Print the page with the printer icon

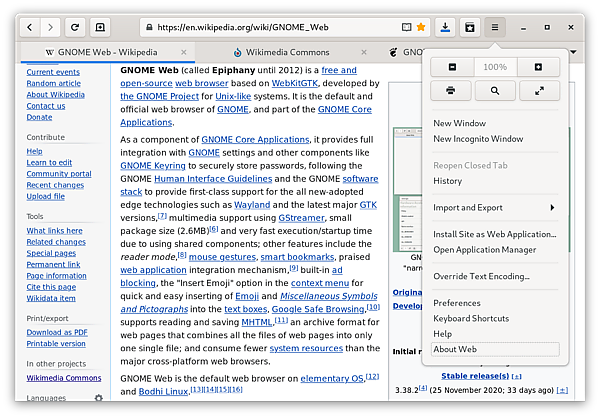451,91
